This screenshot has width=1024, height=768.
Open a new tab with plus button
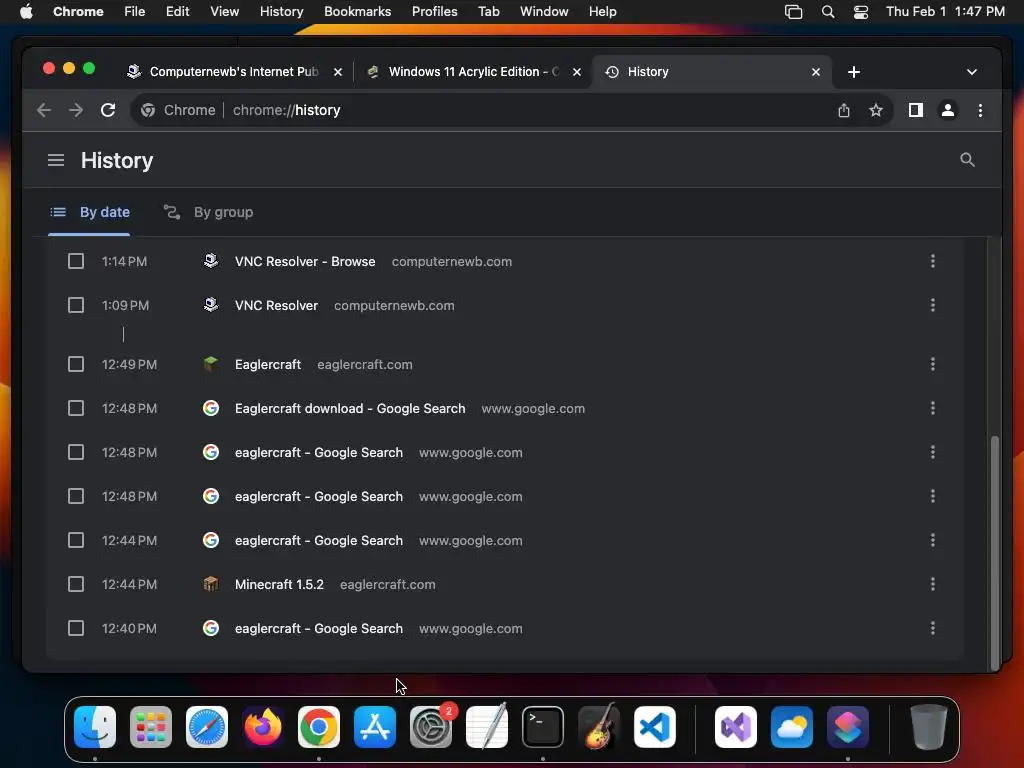[854, 72]
